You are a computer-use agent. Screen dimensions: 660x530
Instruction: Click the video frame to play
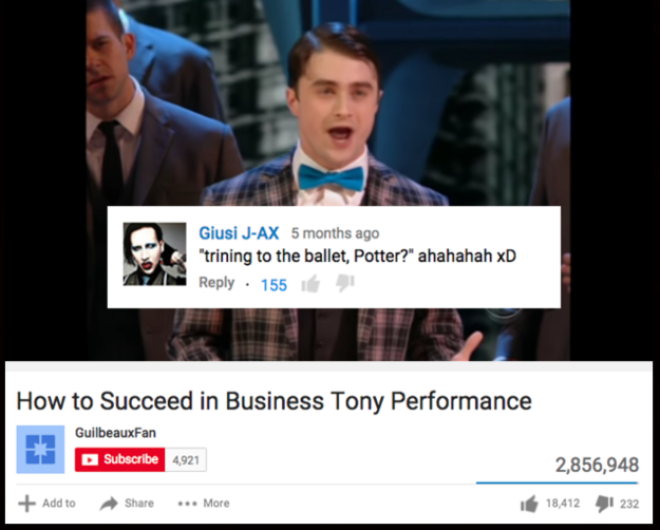point(328,105)
